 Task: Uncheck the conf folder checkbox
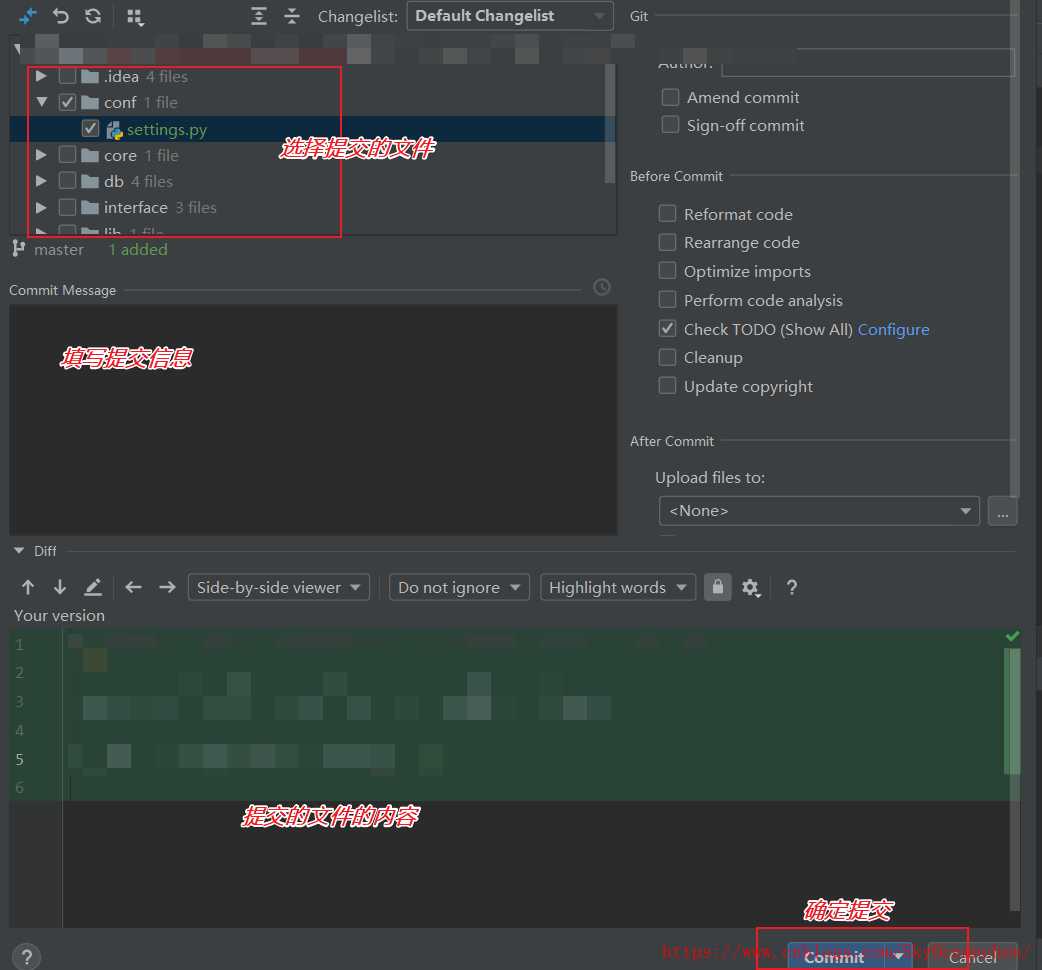[x=67, y=102]
